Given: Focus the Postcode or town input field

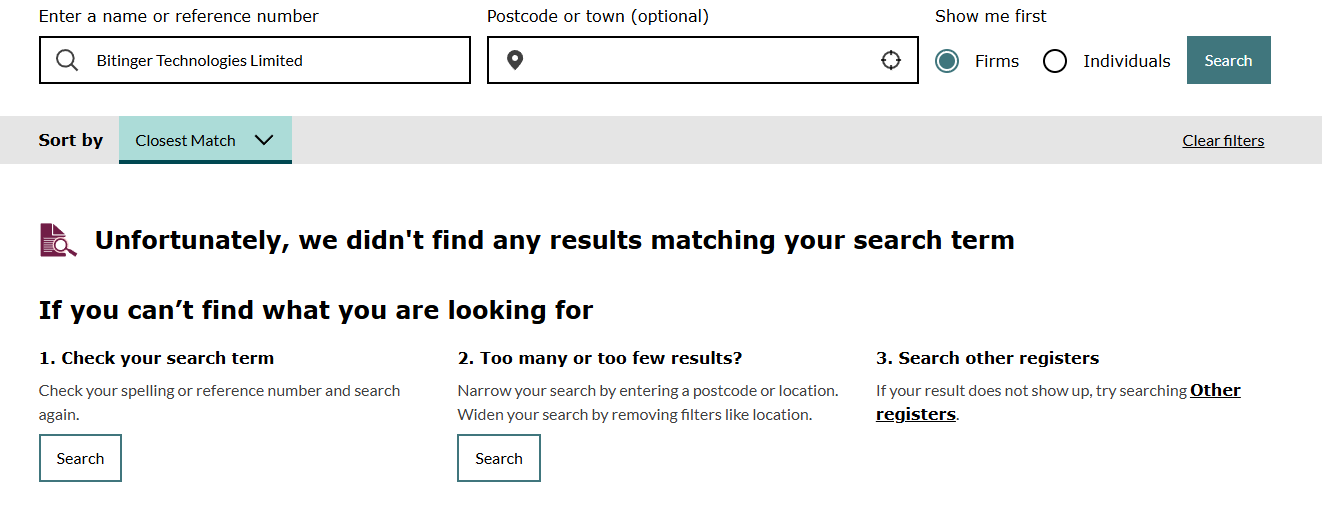Looking at the screenshot, I should coord(700,61).
